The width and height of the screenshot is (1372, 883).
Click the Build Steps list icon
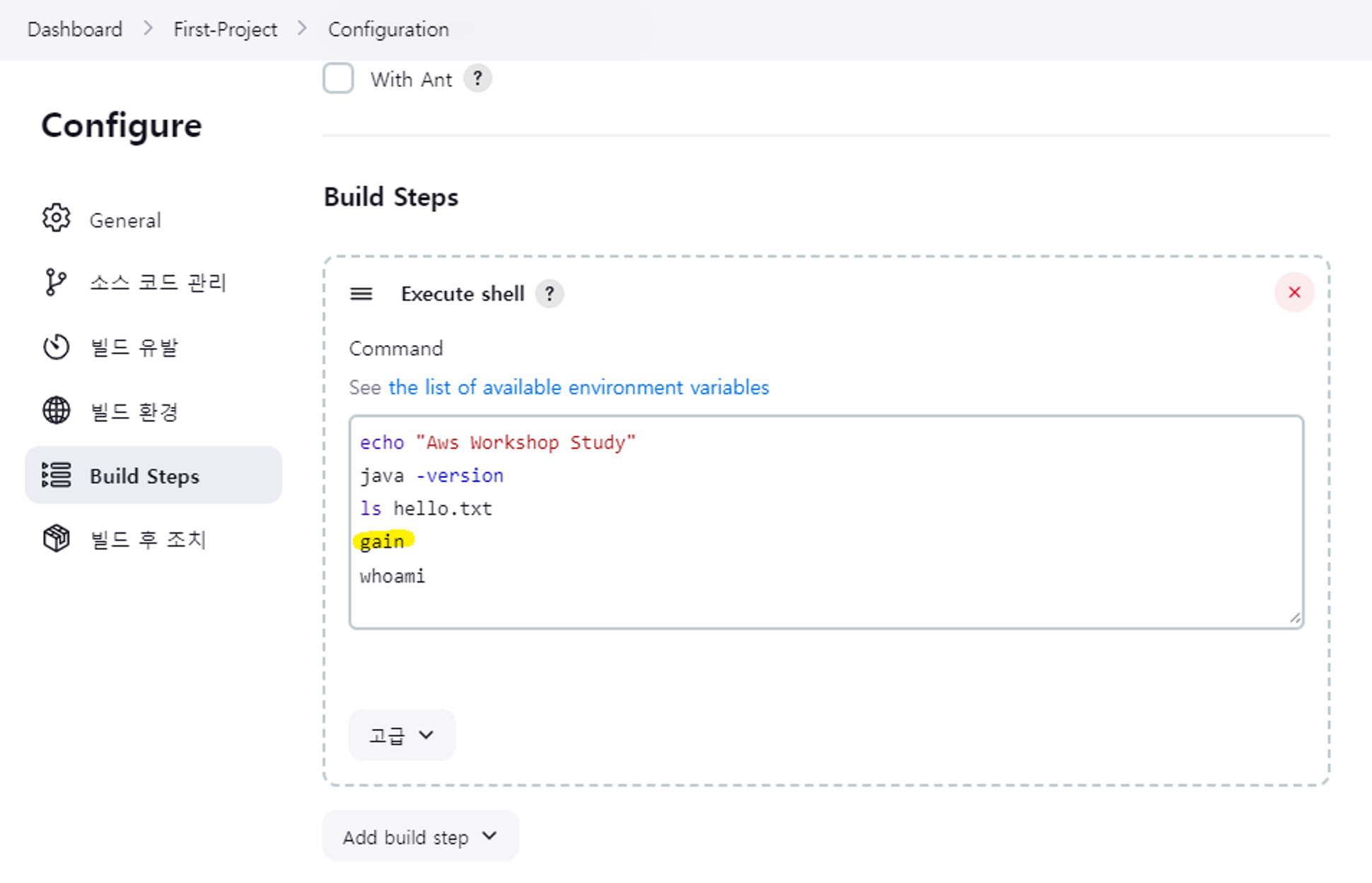click(x=56, y=475)
